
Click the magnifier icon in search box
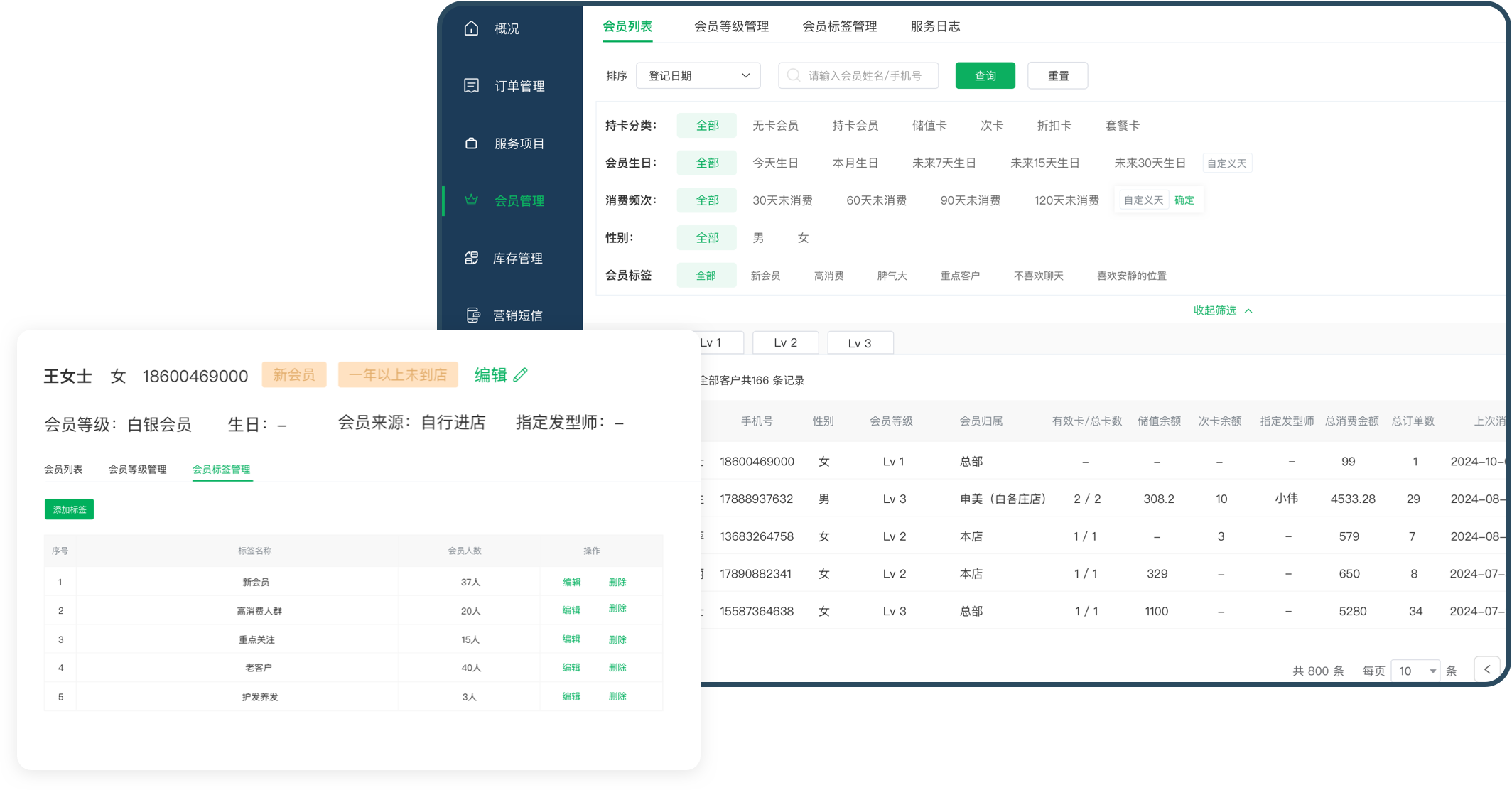794,75
